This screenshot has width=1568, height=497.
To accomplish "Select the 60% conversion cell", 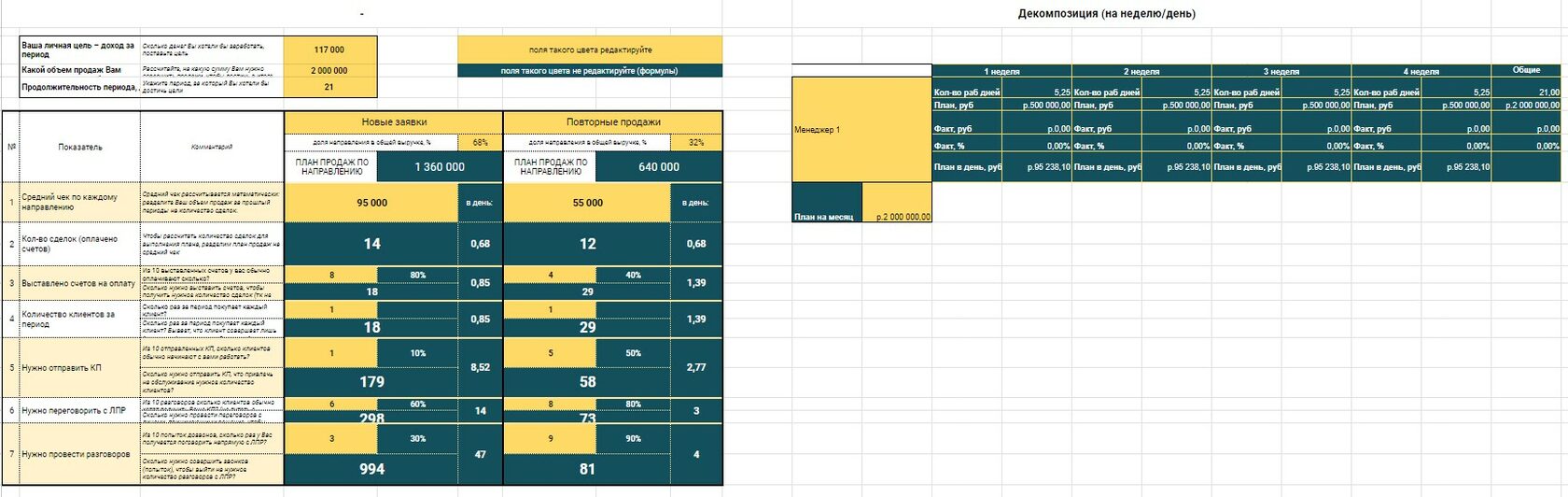I will point(417,404).
